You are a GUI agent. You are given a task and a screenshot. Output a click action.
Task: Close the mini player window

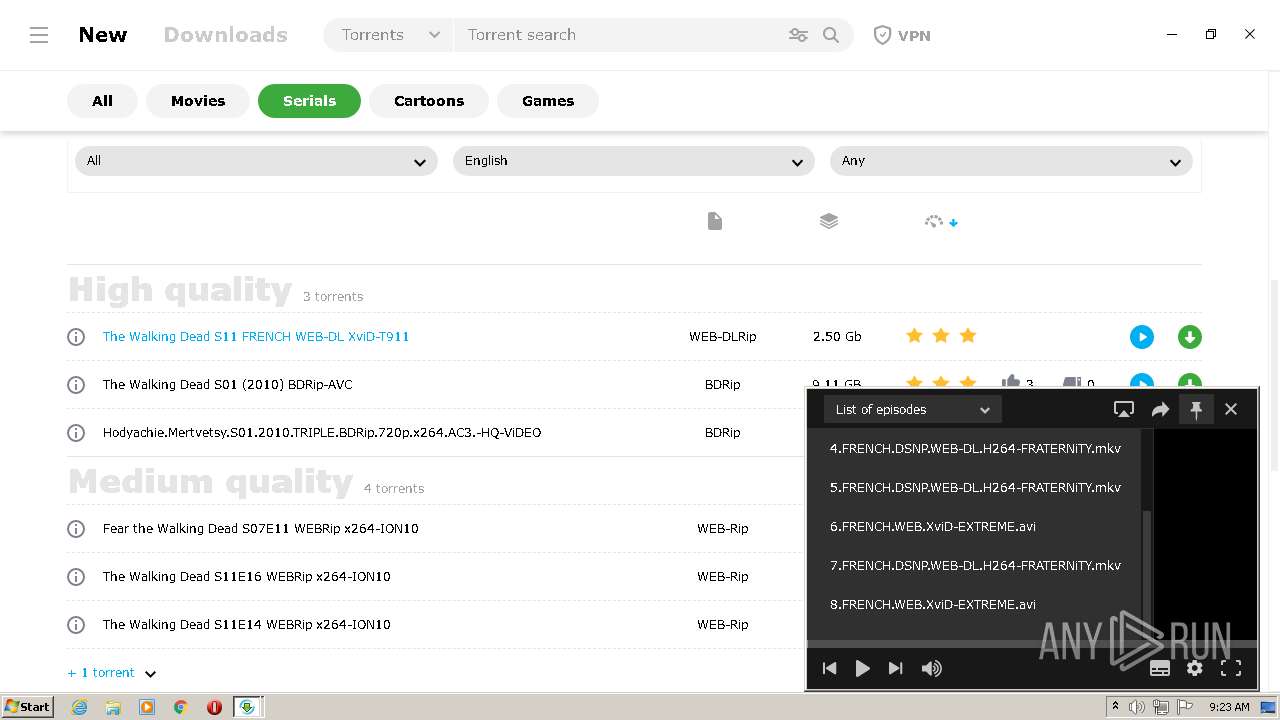pos(1231,409)
